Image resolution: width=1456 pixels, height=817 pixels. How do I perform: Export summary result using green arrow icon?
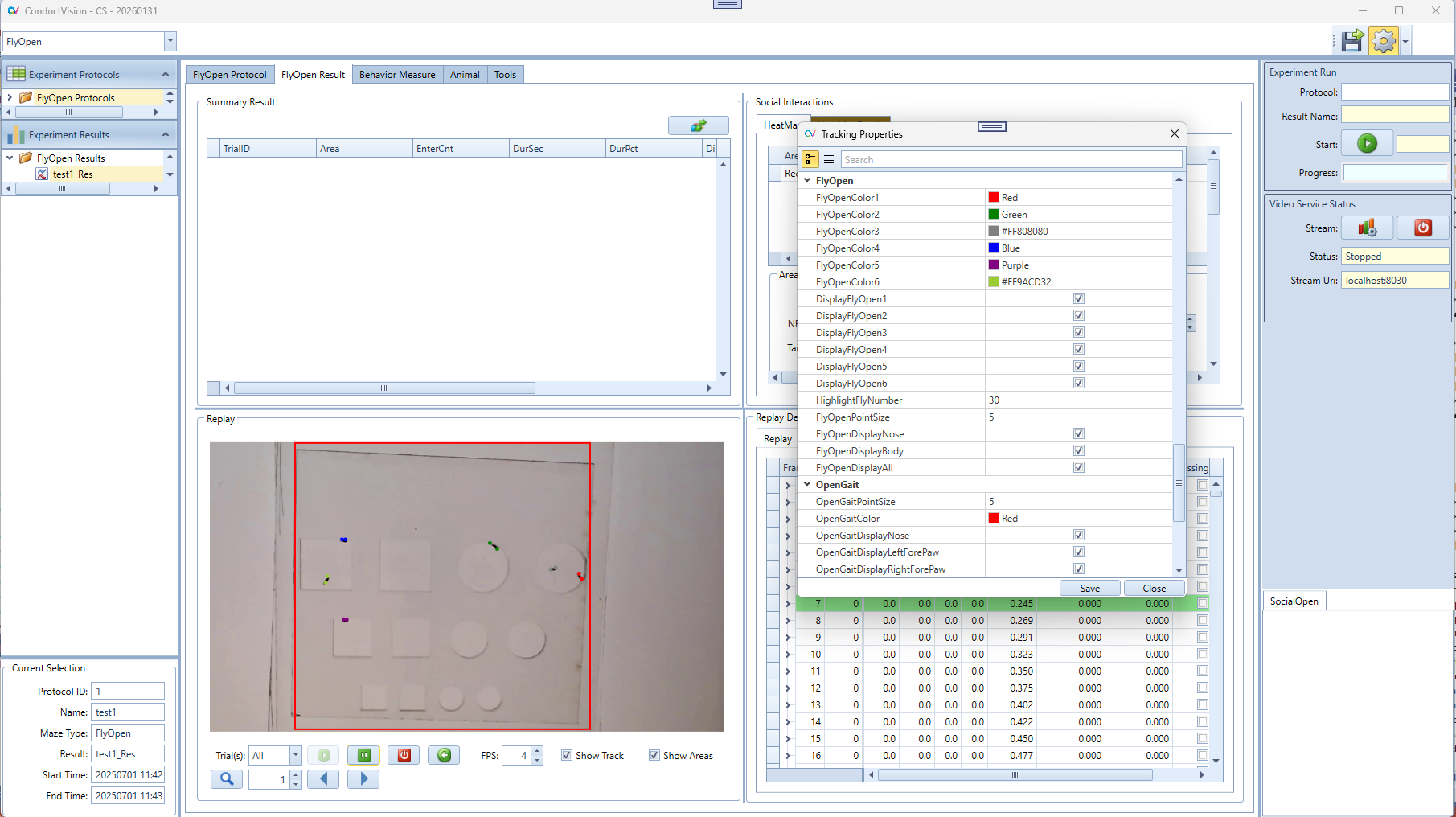pyautogui.click(x=698, y=126)
